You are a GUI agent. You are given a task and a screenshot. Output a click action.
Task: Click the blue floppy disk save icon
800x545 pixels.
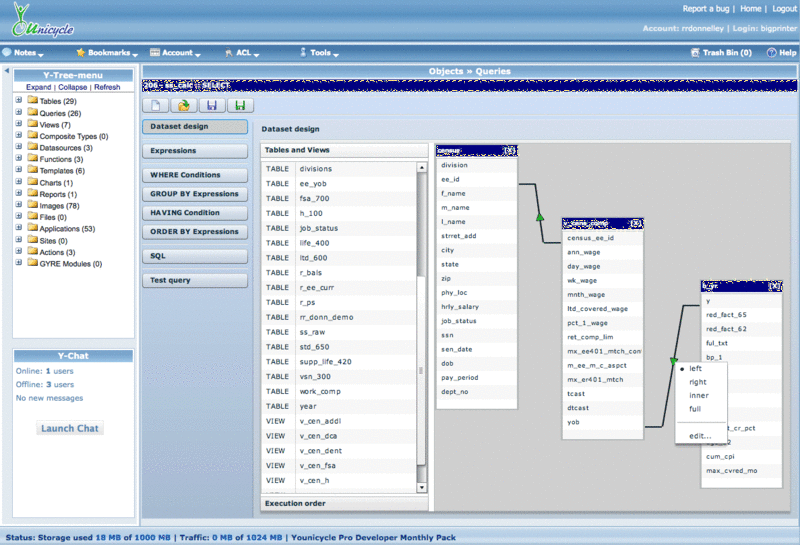211,105
